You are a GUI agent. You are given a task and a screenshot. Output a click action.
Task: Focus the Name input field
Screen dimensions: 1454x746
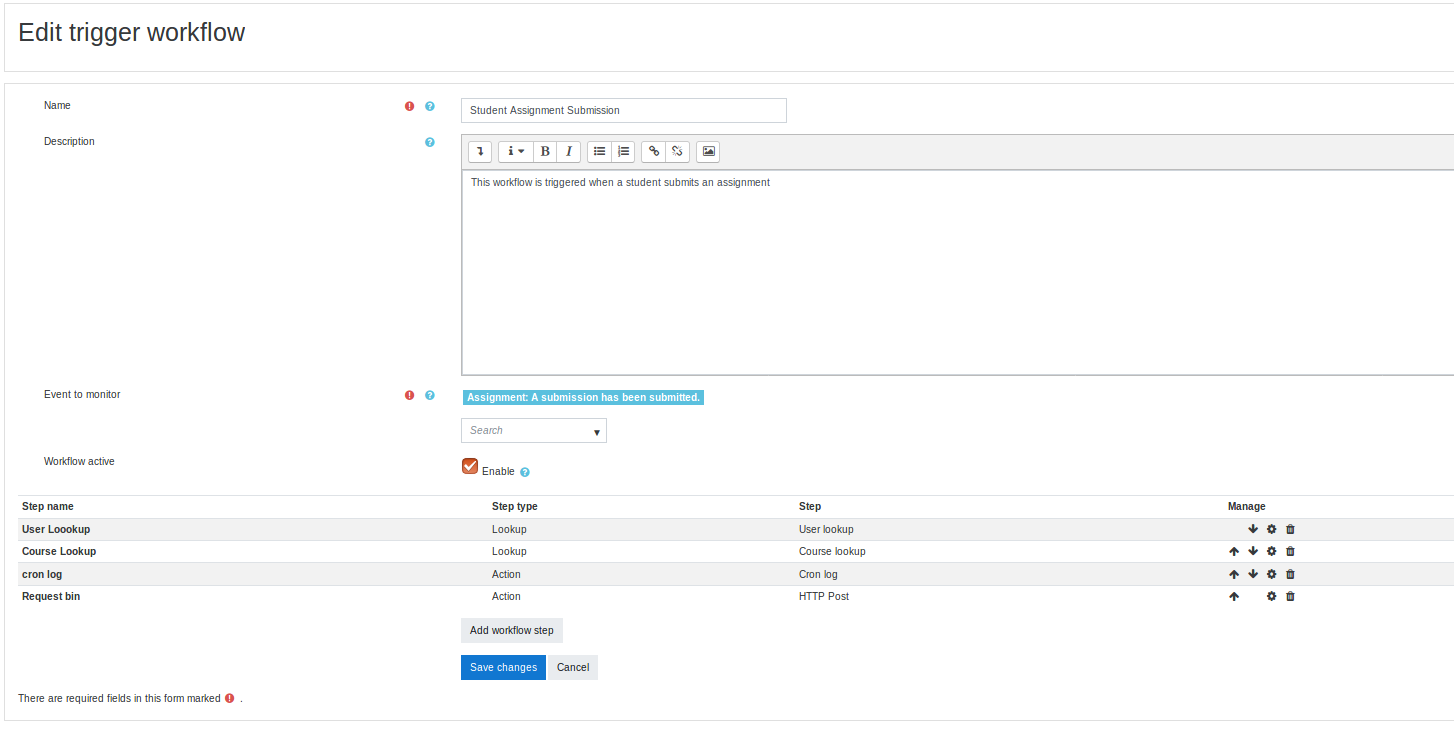[x=624, y=110]
